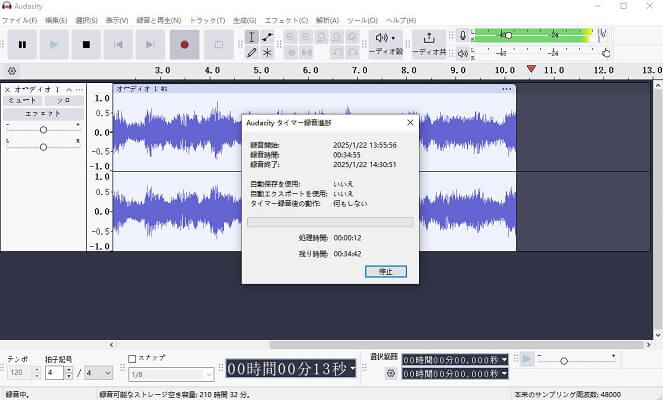Skip to start of track
The image size is (663, 400).
tap(118, 44)
